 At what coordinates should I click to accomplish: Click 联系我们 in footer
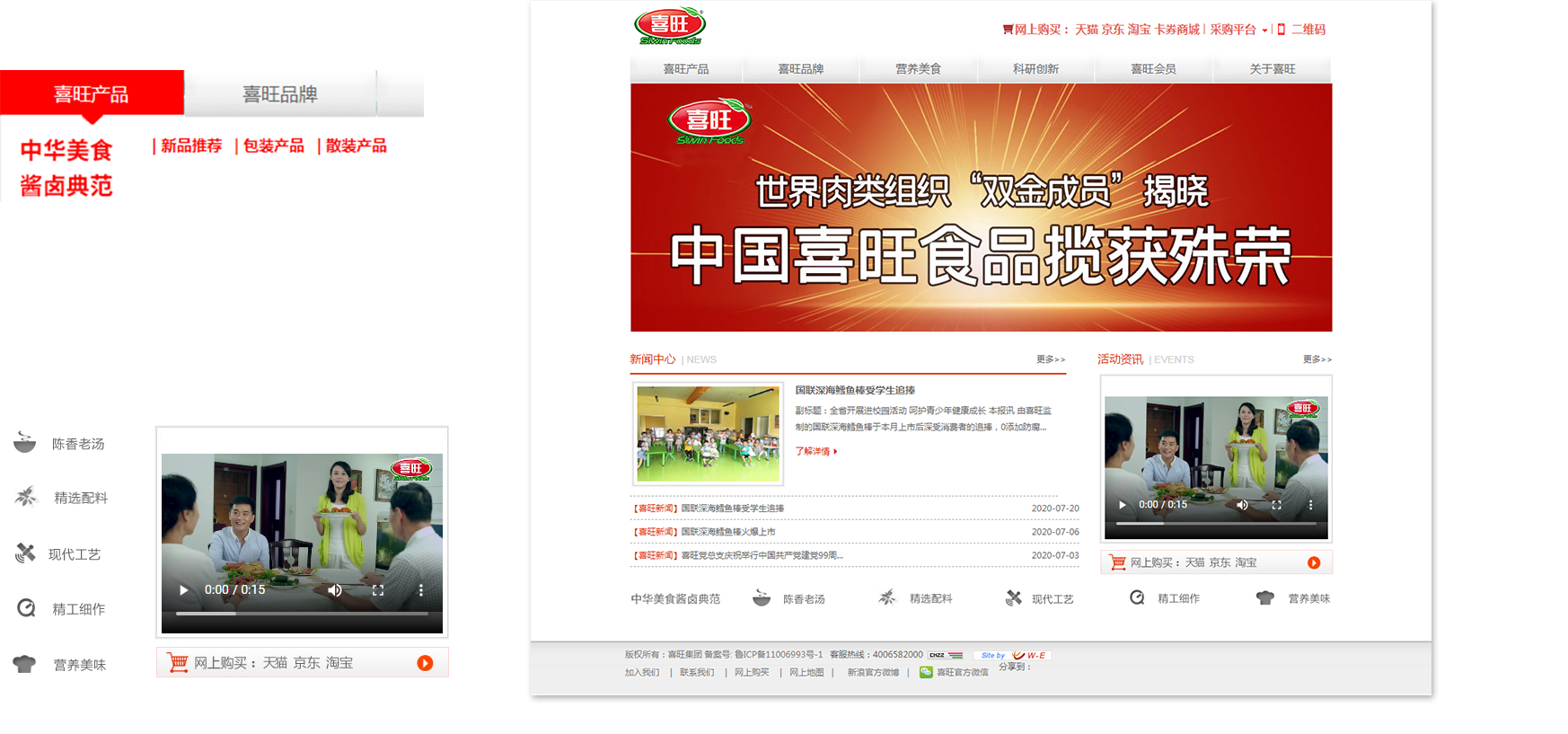697,672
